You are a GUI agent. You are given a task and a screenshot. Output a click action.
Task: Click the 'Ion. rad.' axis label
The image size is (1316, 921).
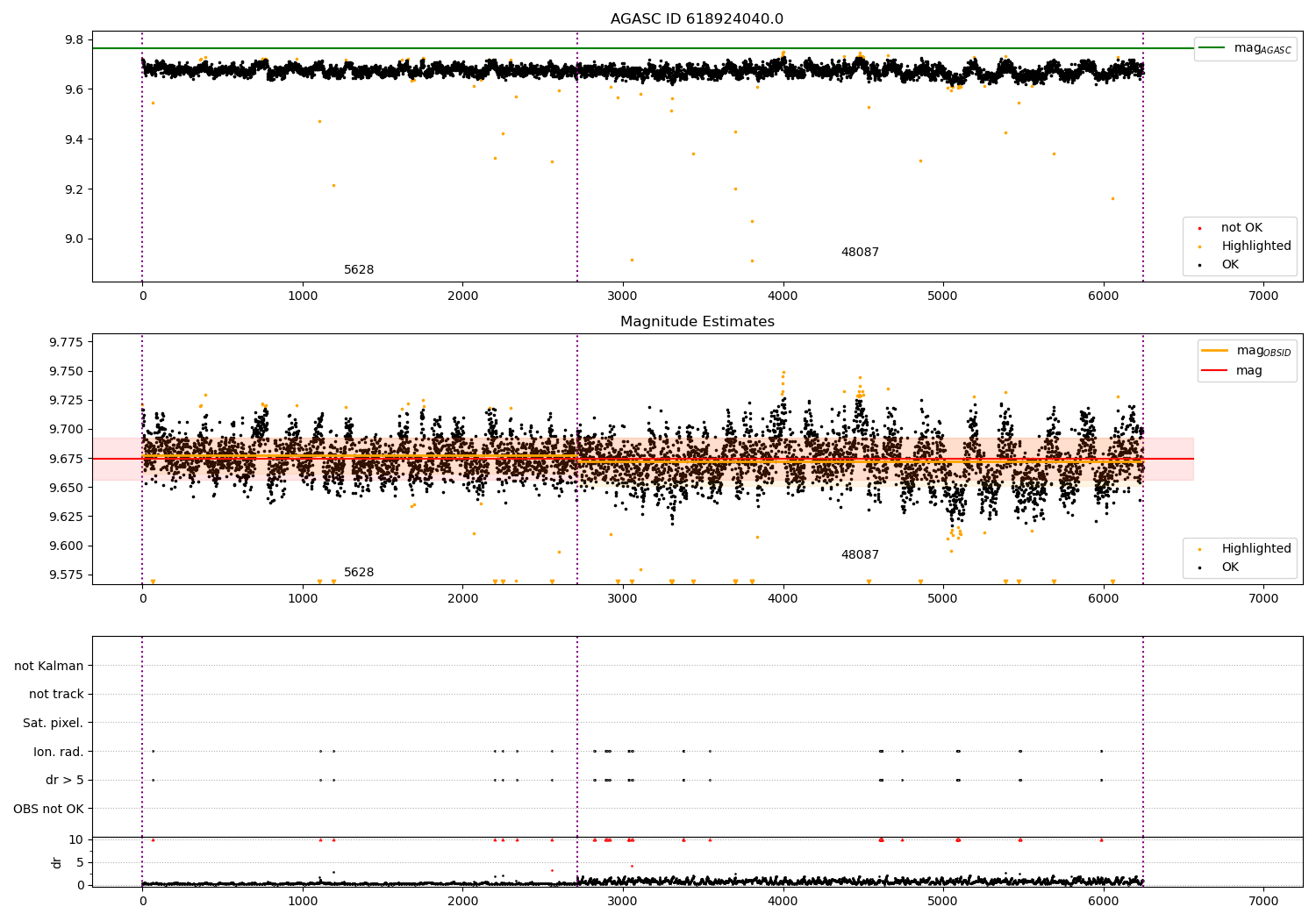59,752
